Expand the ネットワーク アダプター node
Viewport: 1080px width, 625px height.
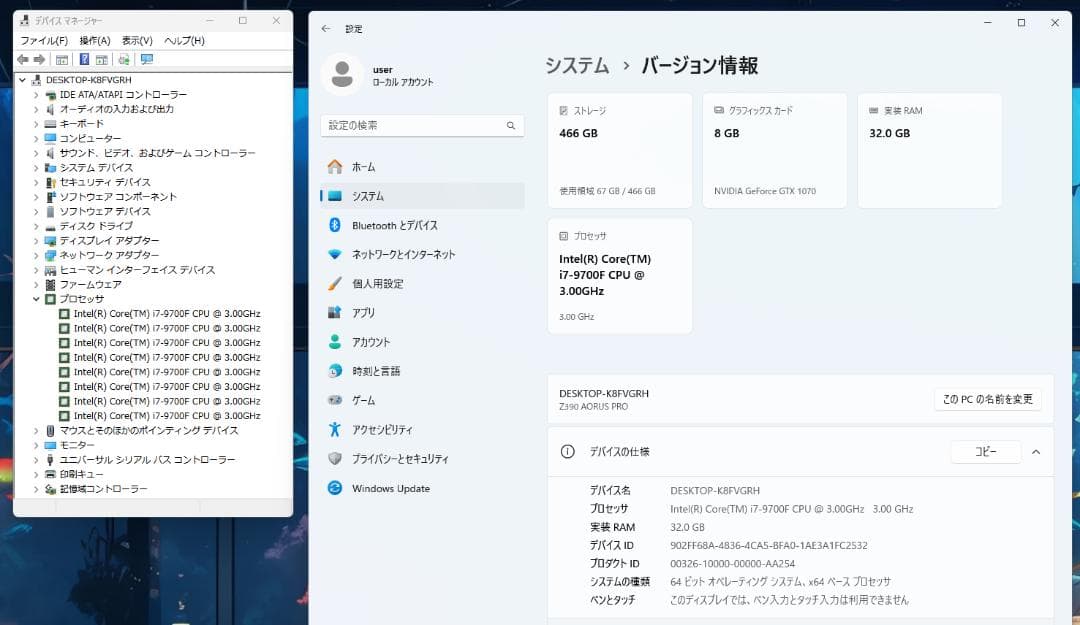(36, 255)
